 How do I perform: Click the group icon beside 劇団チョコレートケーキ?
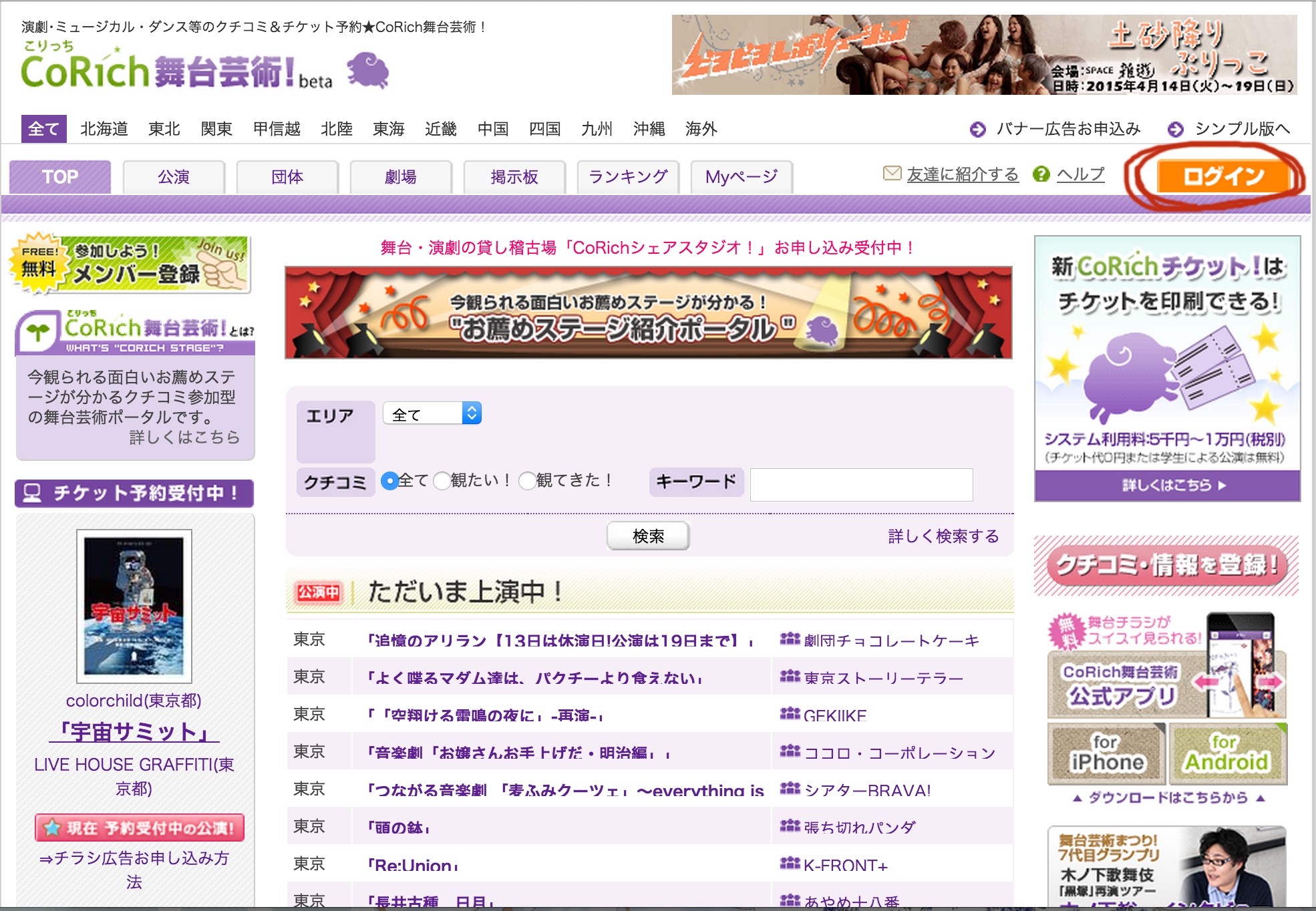pyautogui.click(x=792, y=639)
